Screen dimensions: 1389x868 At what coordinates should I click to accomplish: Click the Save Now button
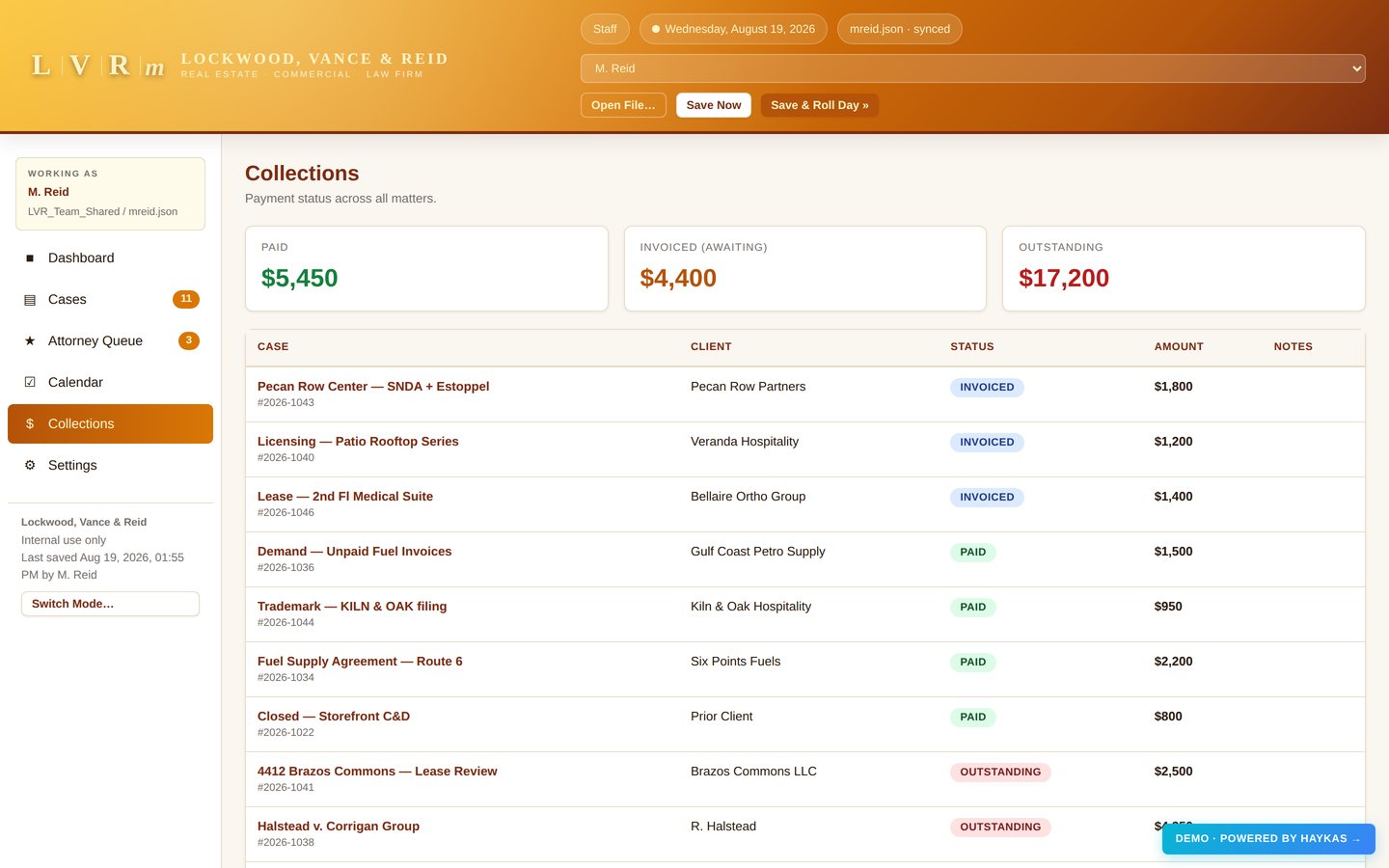pos(714,105)
